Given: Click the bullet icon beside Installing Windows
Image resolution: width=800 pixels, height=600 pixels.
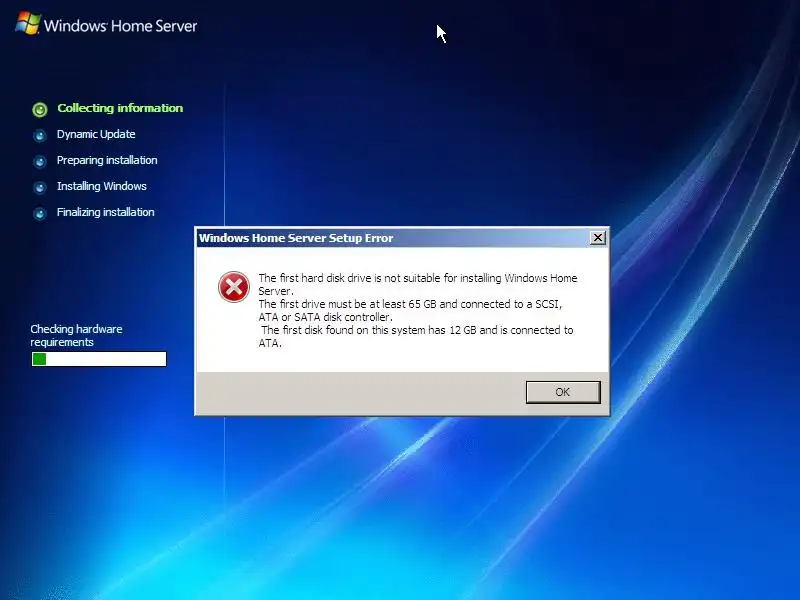Looking at the screenshot, I should click(40, 188).
